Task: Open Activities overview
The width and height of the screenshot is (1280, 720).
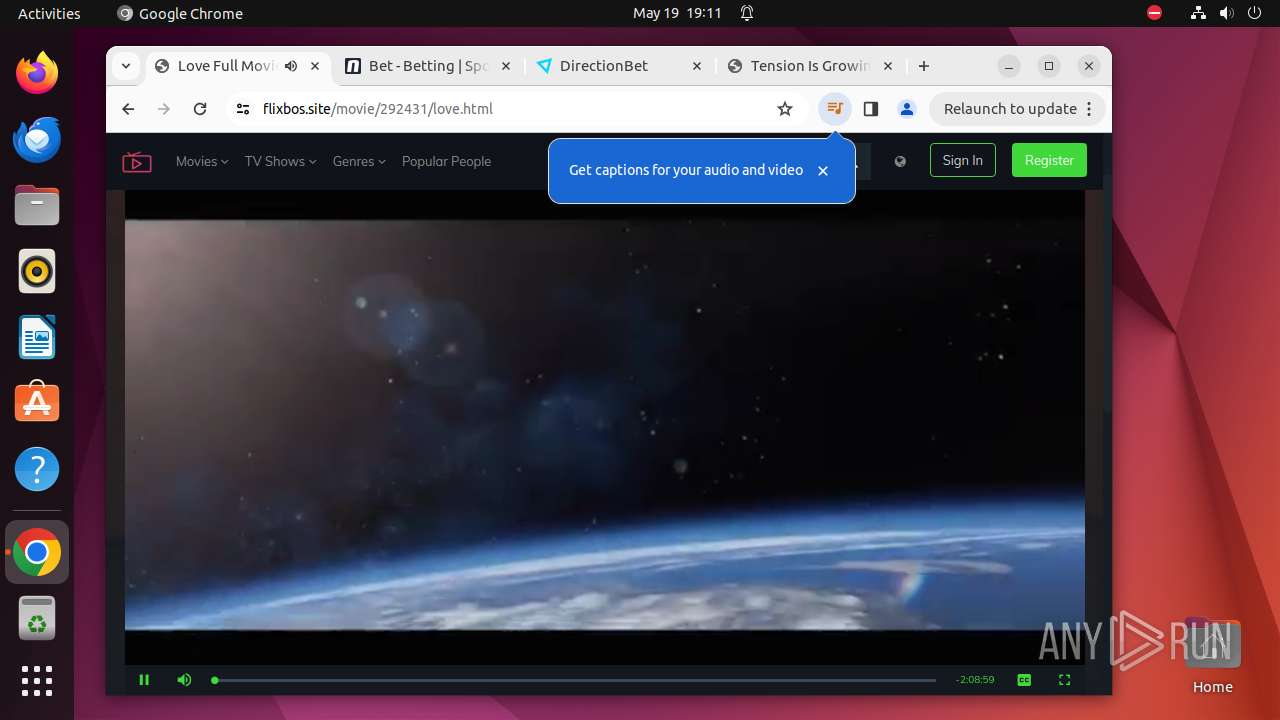Action: pos(49,13)
